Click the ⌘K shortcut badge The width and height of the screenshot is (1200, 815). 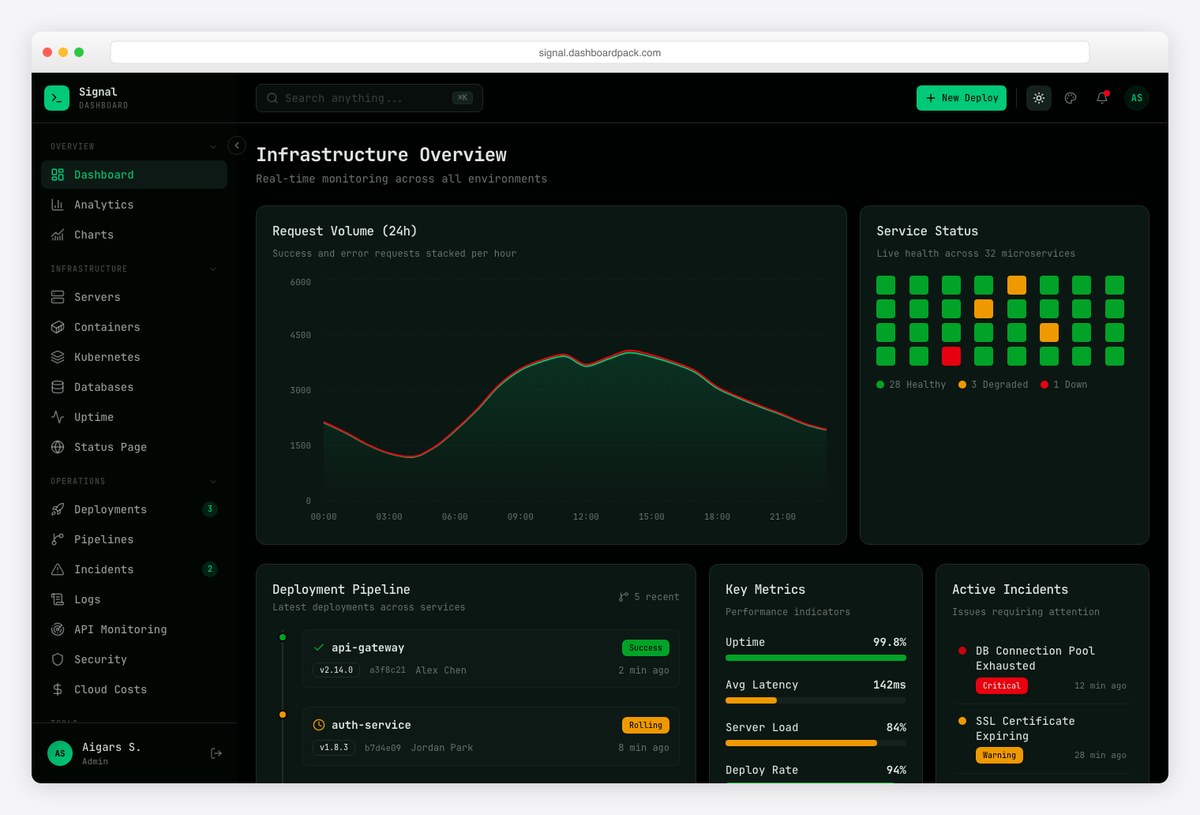tap(462, 98)
